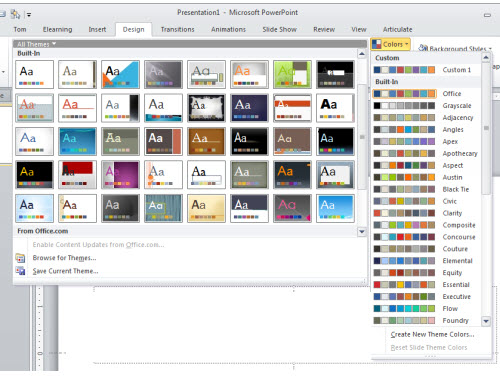The image size is (500, 377).
Task: Choose the Composite color scheme
Action: point(426,225)
